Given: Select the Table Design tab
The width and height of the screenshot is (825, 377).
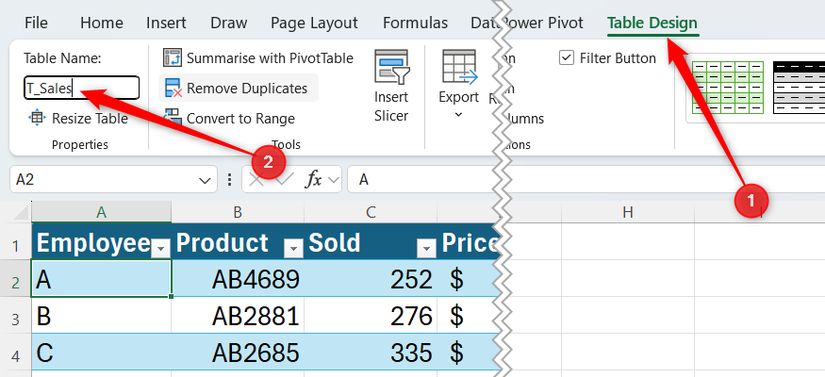Looking at the screenshot, I should click(652, 23).
